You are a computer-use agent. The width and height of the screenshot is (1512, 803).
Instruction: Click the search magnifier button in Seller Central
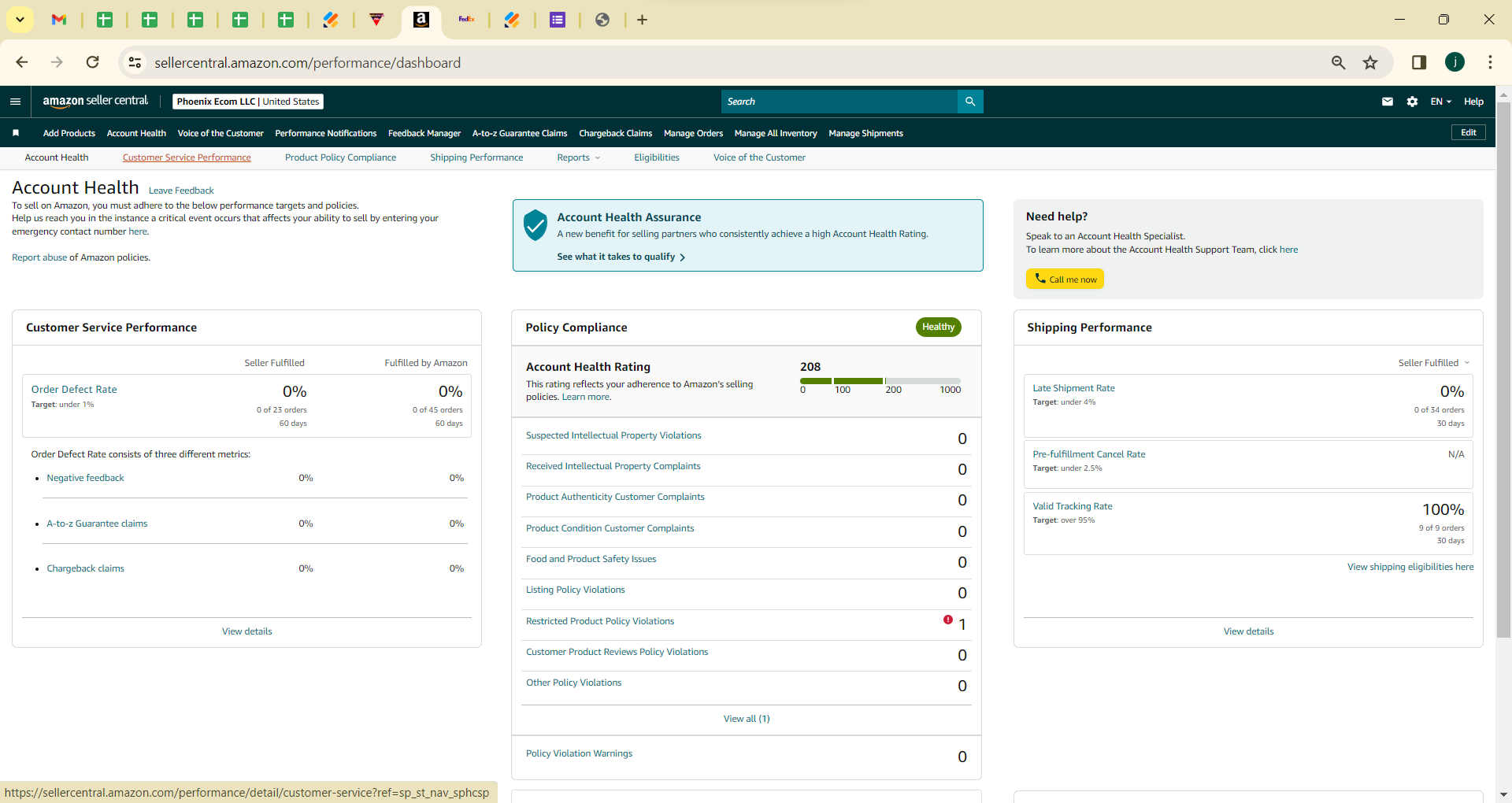coord(970,102)
